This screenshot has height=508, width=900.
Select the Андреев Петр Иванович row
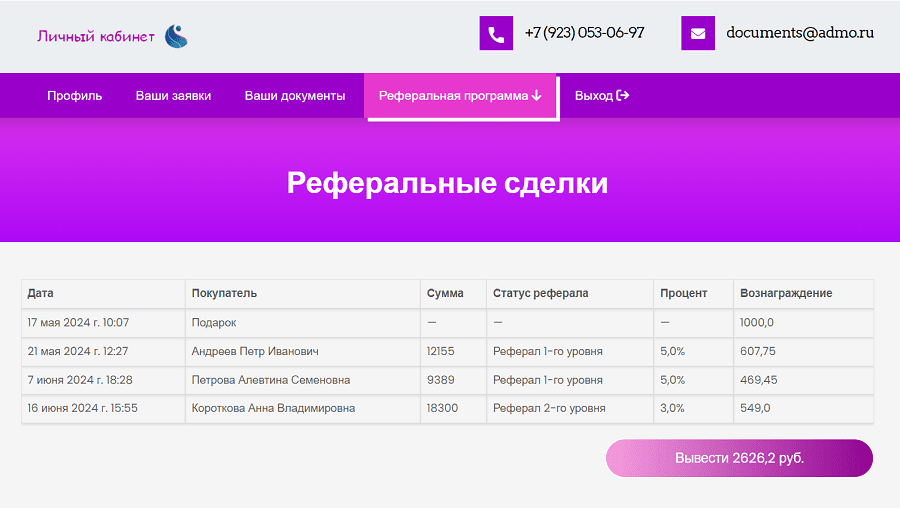(x=255, y=351)
